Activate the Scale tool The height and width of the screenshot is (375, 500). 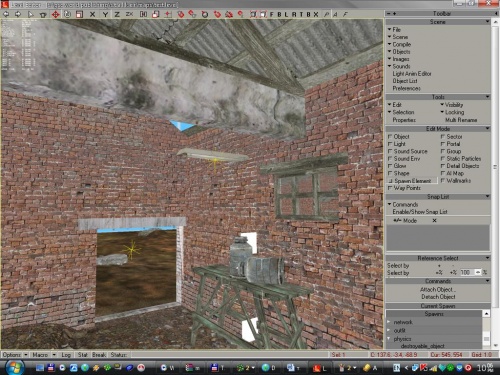[79, 14]
